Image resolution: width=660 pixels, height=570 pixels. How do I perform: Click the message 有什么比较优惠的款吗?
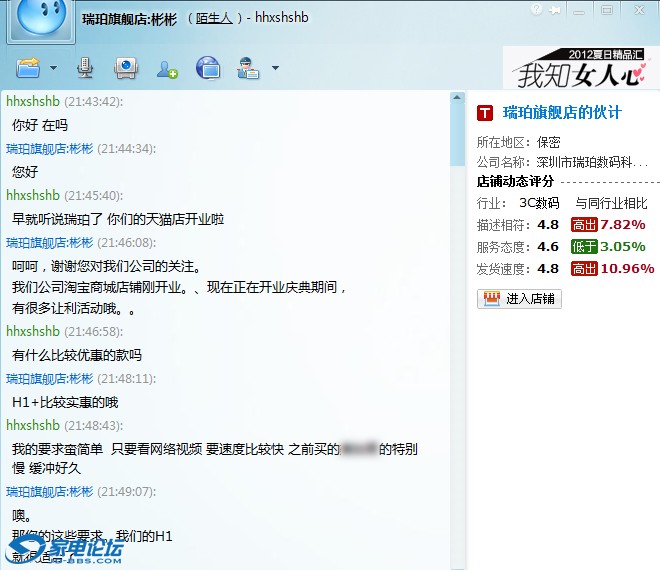[77, 355]
